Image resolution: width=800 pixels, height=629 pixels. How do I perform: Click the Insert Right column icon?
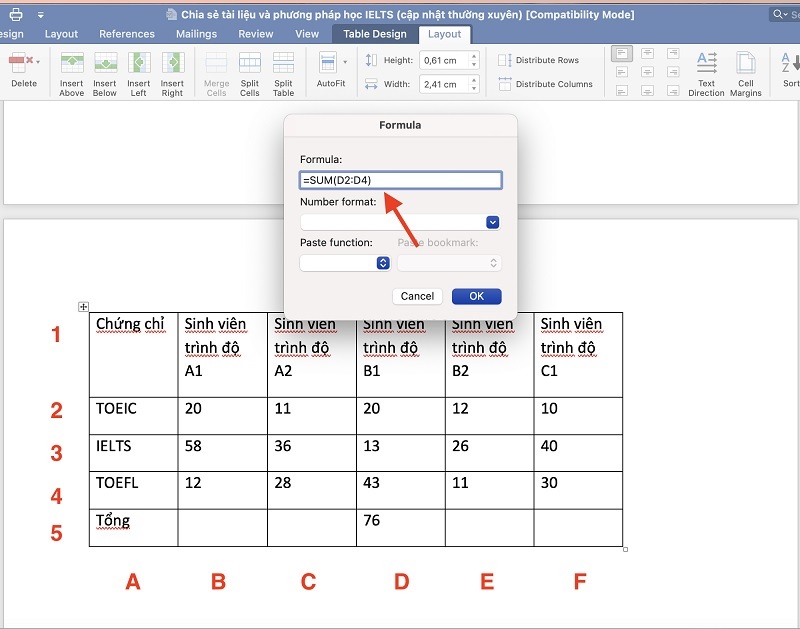[x=172, y=66]
